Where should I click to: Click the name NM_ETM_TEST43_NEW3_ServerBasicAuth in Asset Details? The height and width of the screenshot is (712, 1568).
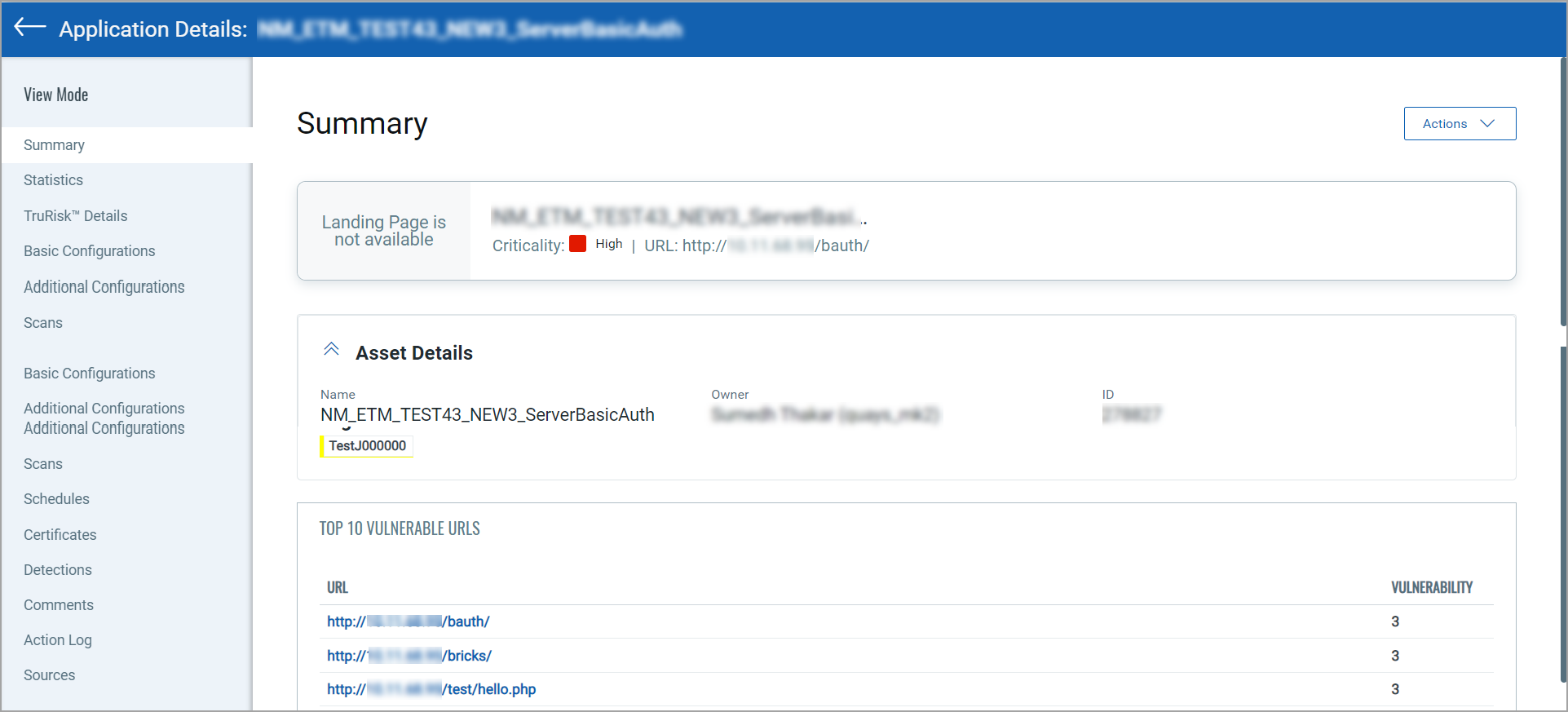pyautogui.click(x=488, y=414)
